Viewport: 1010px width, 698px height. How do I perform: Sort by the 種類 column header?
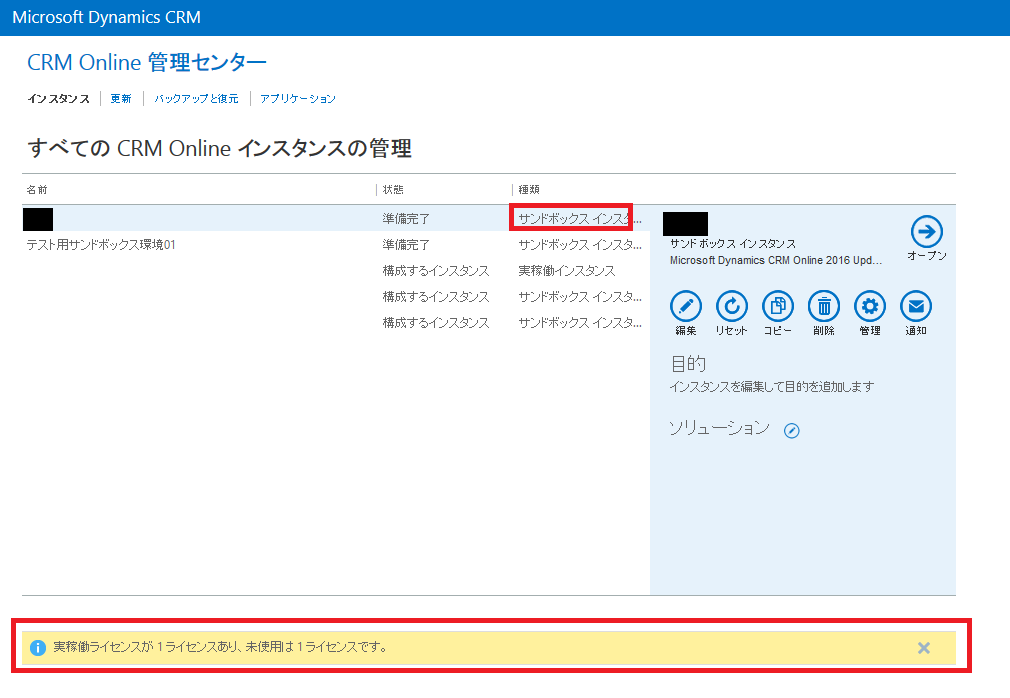coord(529,189)
